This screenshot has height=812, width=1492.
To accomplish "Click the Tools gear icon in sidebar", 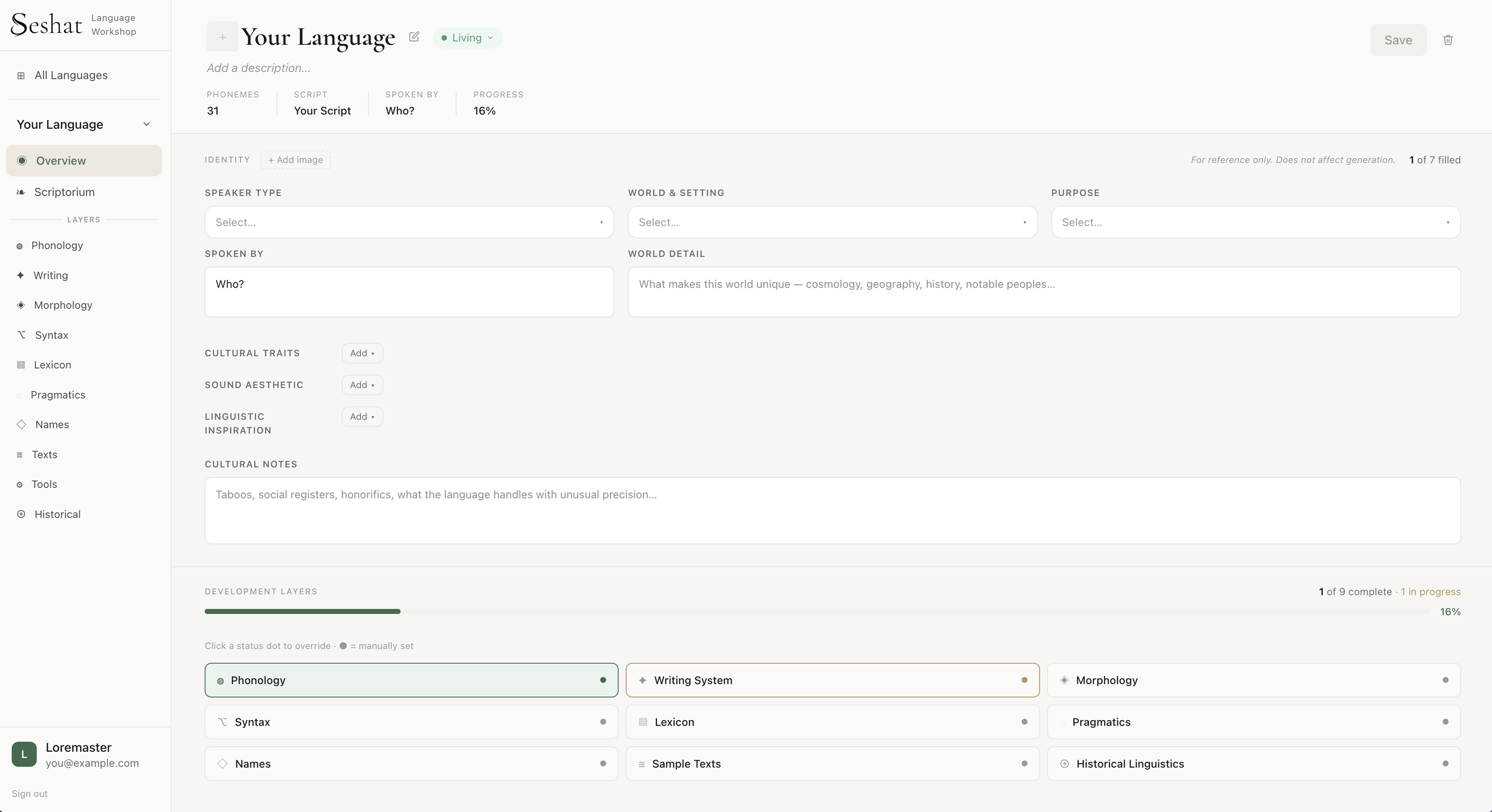I will (x=20, y=484).
